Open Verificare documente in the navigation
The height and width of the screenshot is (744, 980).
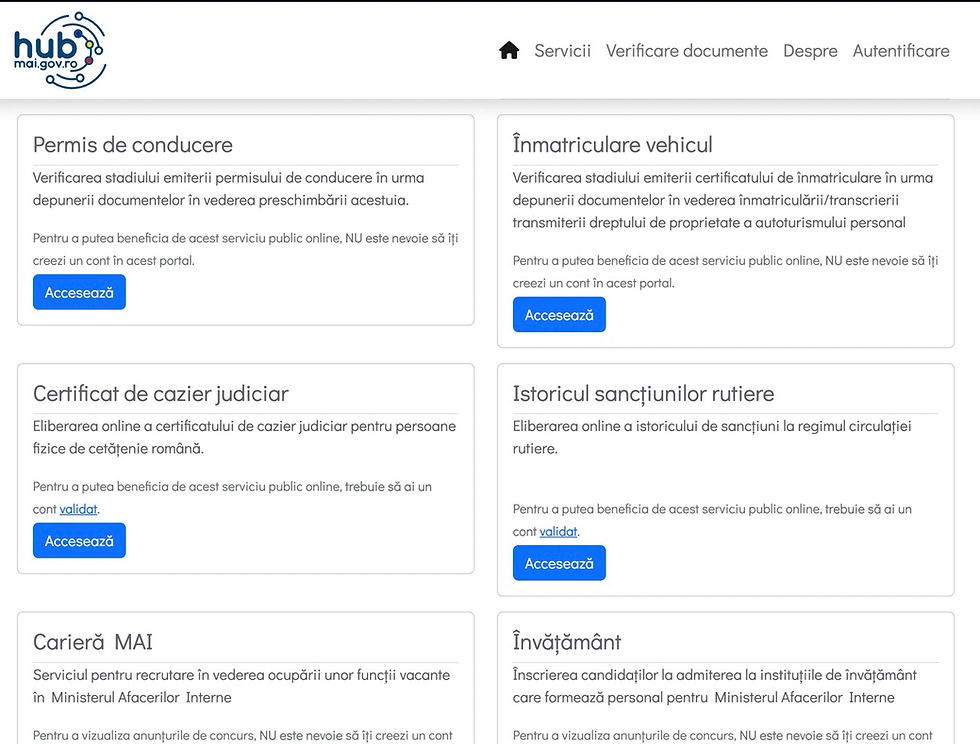687,51
